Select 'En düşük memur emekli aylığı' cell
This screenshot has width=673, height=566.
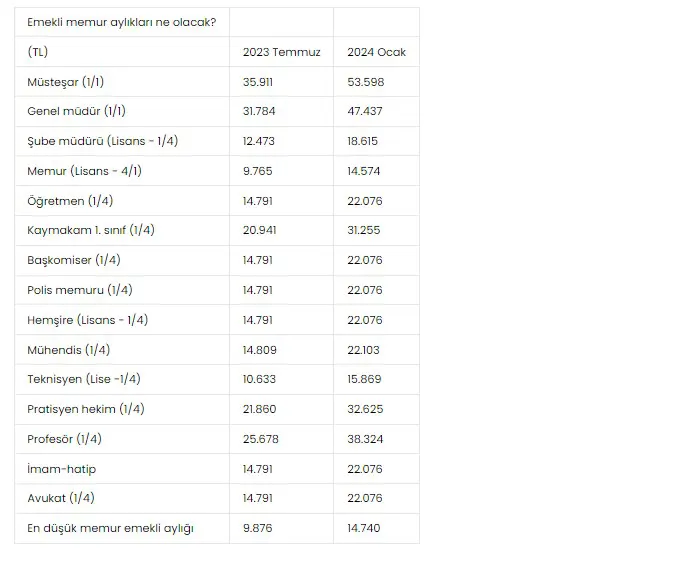(110, 528)
